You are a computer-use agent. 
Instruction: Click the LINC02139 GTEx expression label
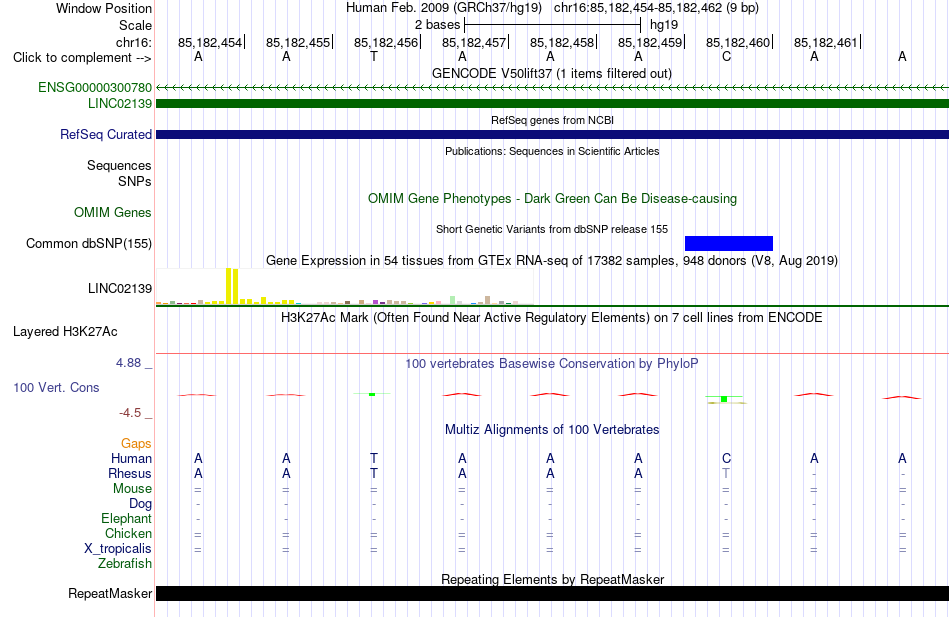pyautogui.click(x=120, y=288)
